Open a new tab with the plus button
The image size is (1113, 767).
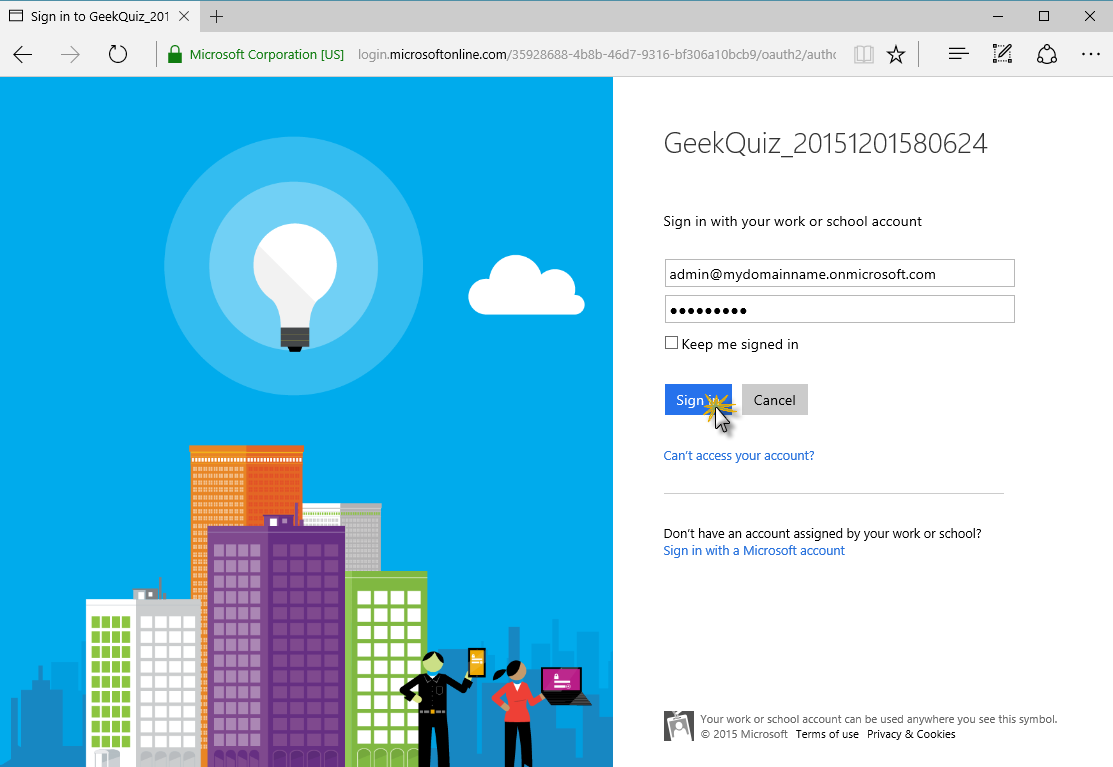(217, 16)
